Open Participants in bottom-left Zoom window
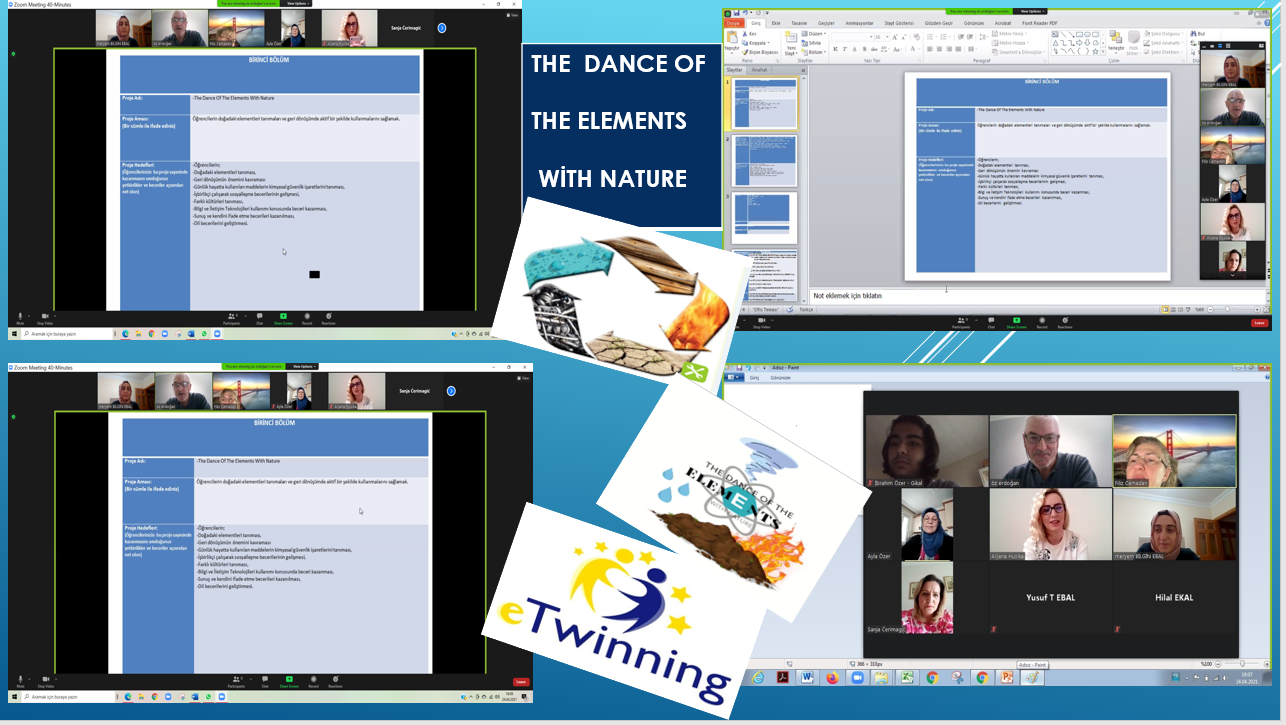1286x725 pixels. click(x=236, y=682)
